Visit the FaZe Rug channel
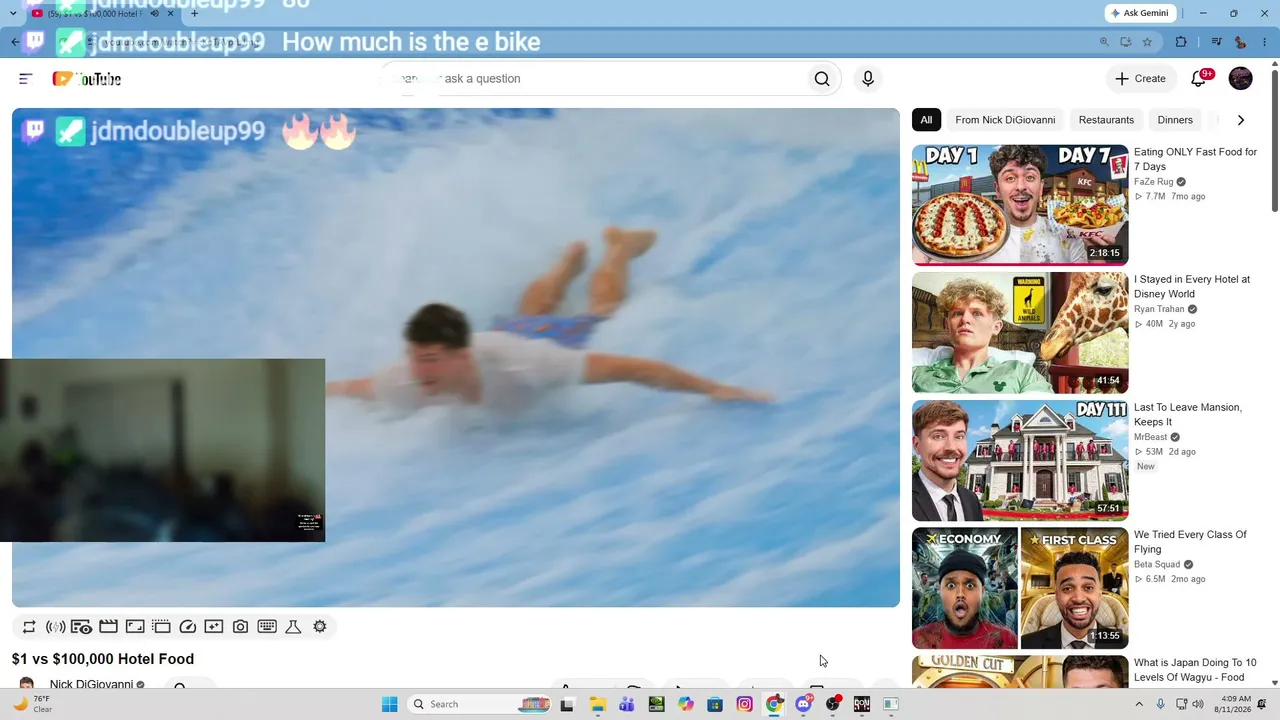The height and width of the screenshot is (720, 1280). (x=1154, y=182)
